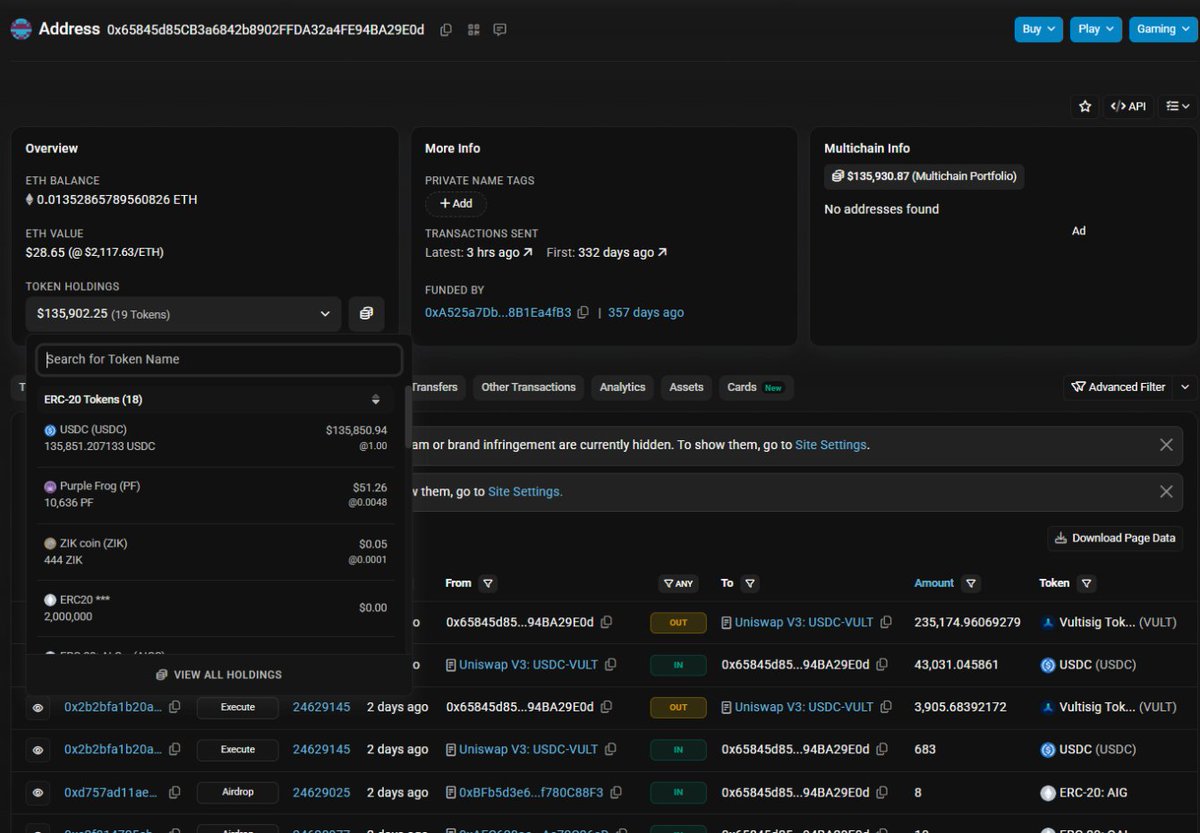Copy the address 0x65845d85CB3a... in the page header

click(x=446, y=30)
